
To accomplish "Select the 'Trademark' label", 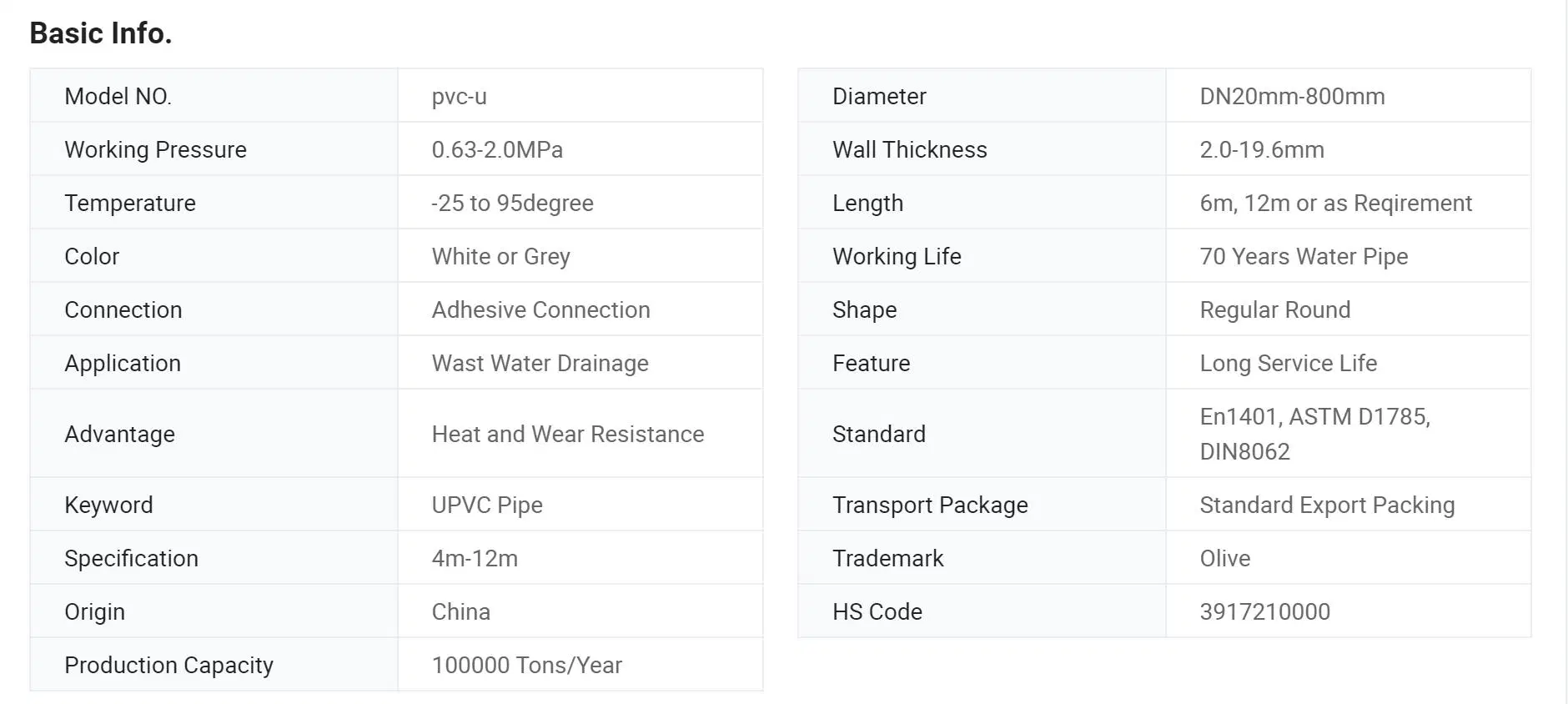I will [887, 558].
